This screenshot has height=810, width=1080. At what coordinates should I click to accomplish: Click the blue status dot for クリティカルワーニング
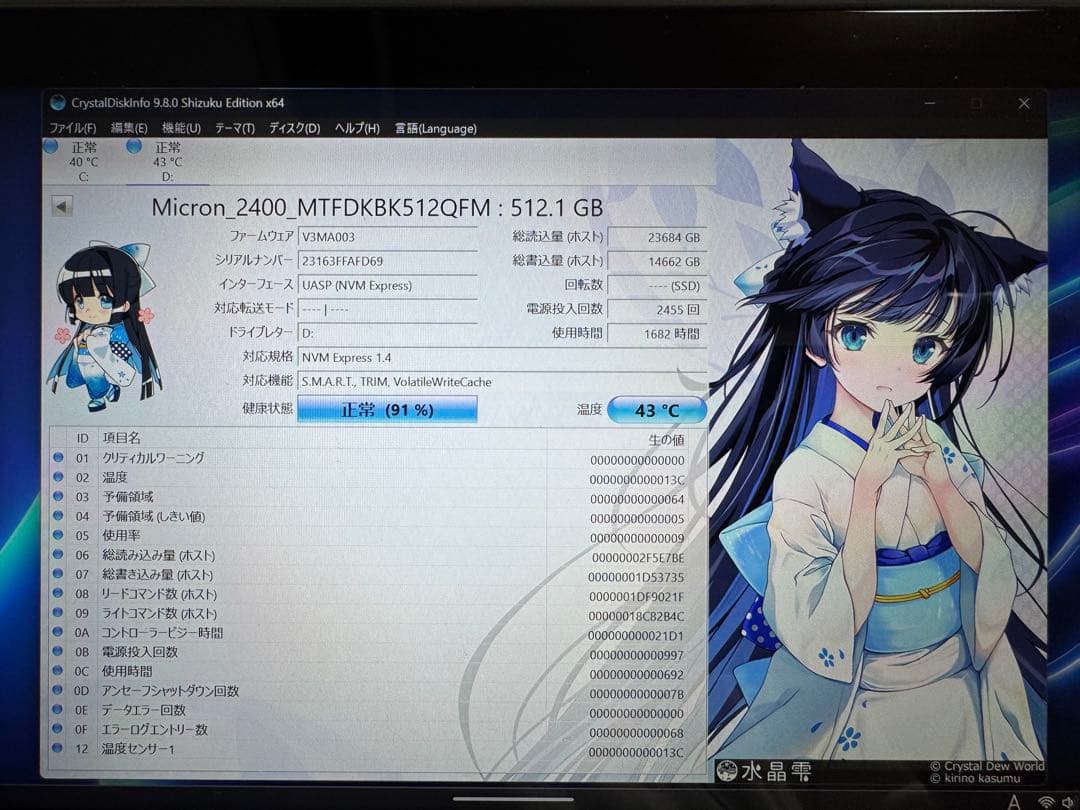[59, 457]
